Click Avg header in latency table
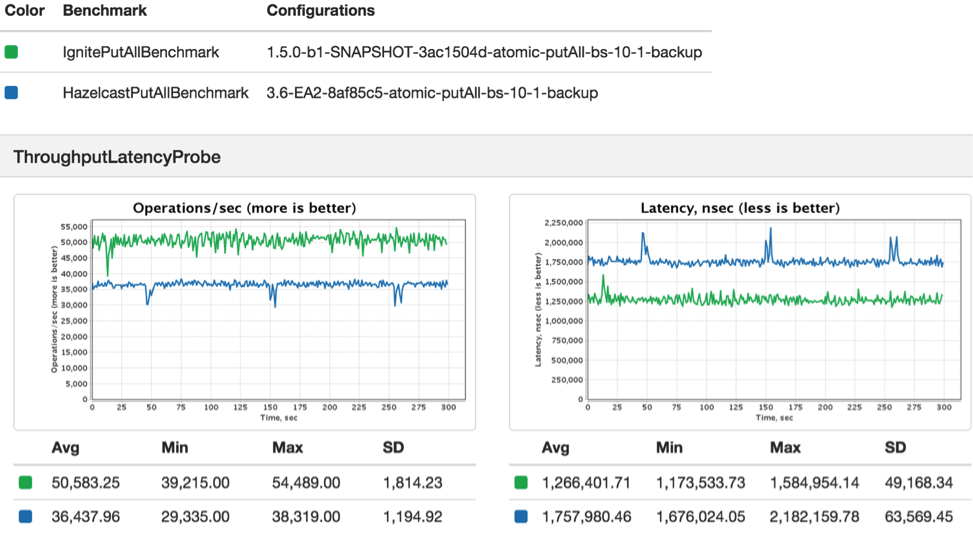973x536 pixels. (x=555, y=448)
